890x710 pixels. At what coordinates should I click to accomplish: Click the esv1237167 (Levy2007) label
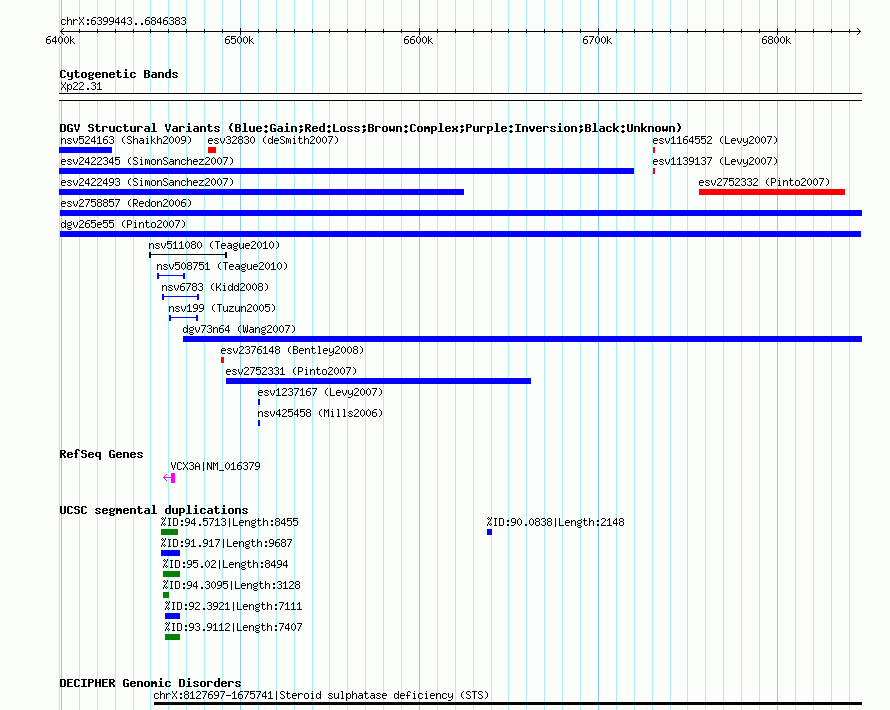pyautogui.click(x=320, y=392)
